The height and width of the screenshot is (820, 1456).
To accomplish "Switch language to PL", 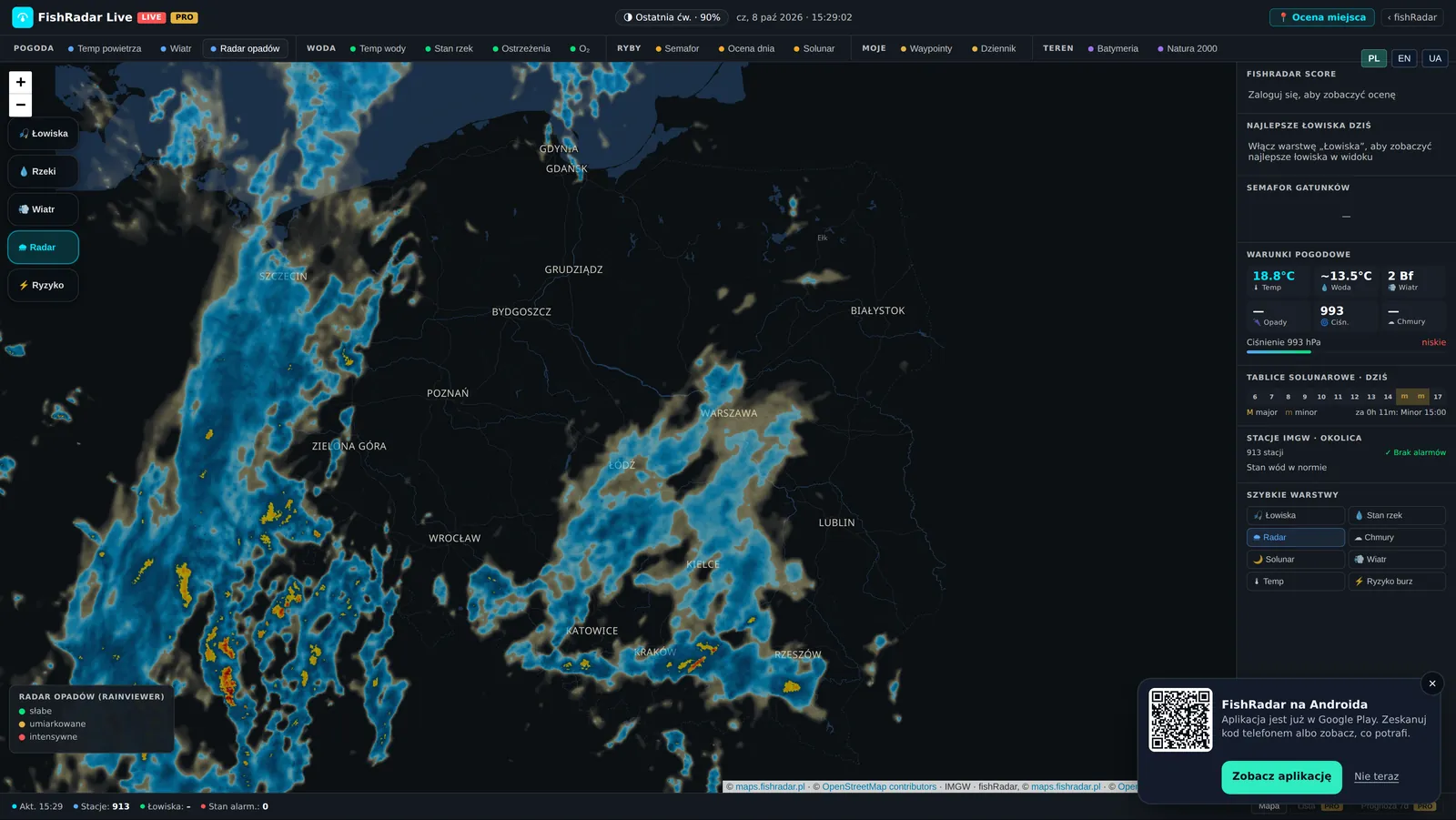I will tap(1374, 58).
